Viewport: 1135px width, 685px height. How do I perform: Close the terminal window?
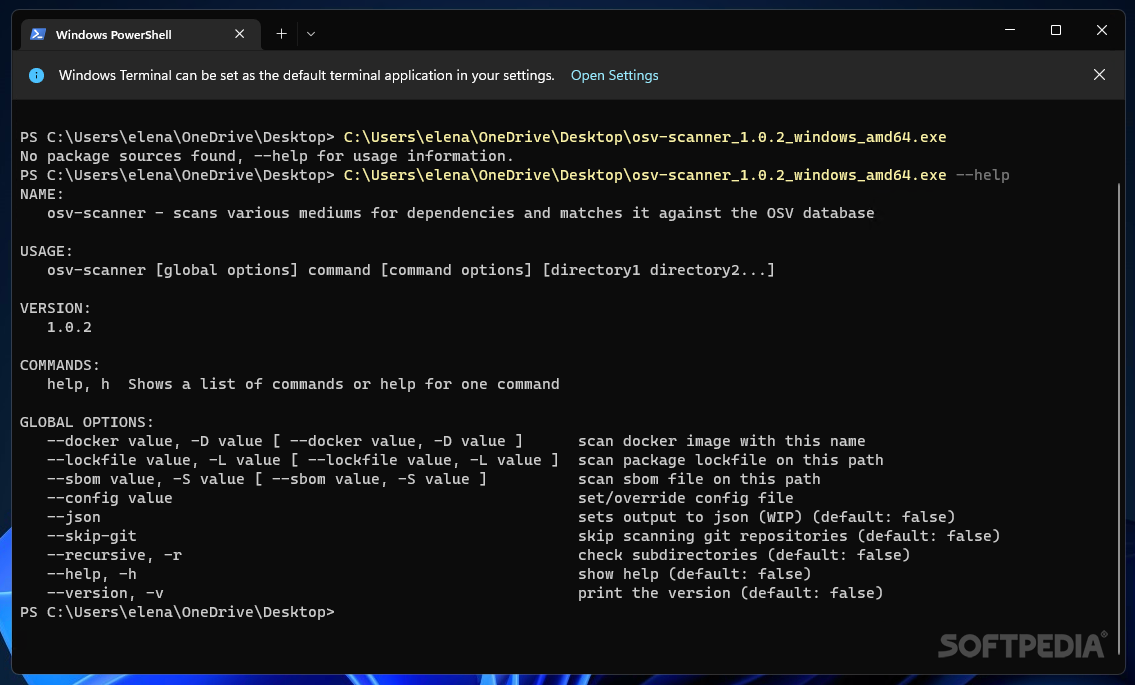coord(1102,30)
